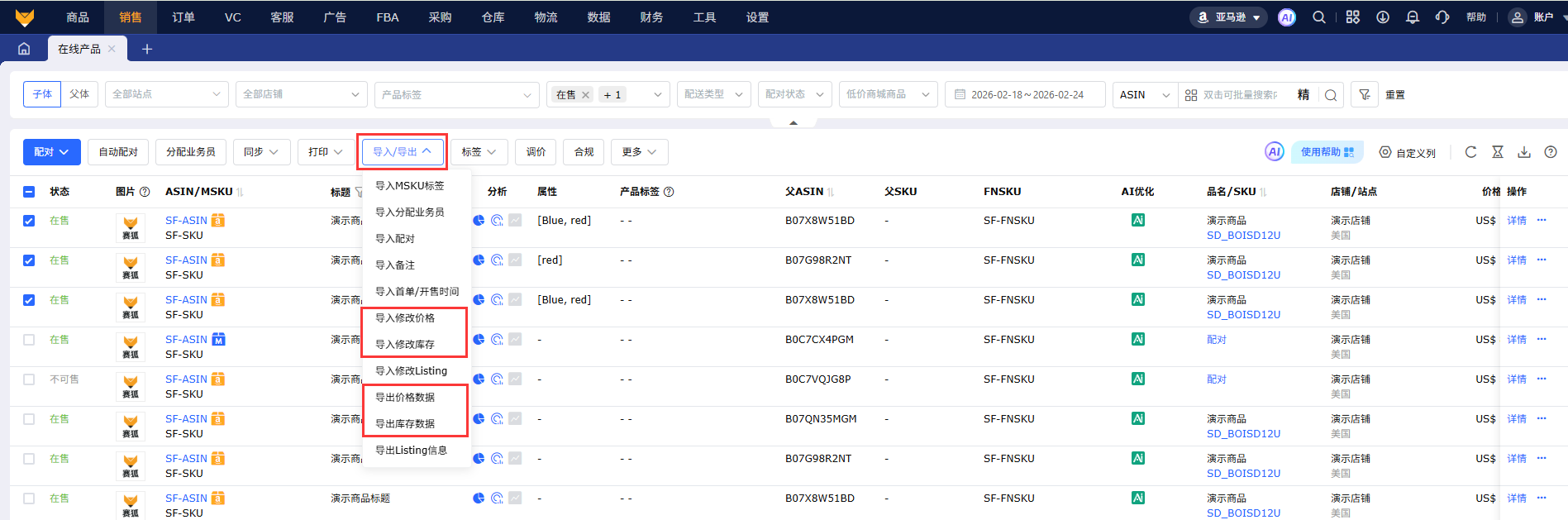Click the 分配业务员 button

pos(191,152)
